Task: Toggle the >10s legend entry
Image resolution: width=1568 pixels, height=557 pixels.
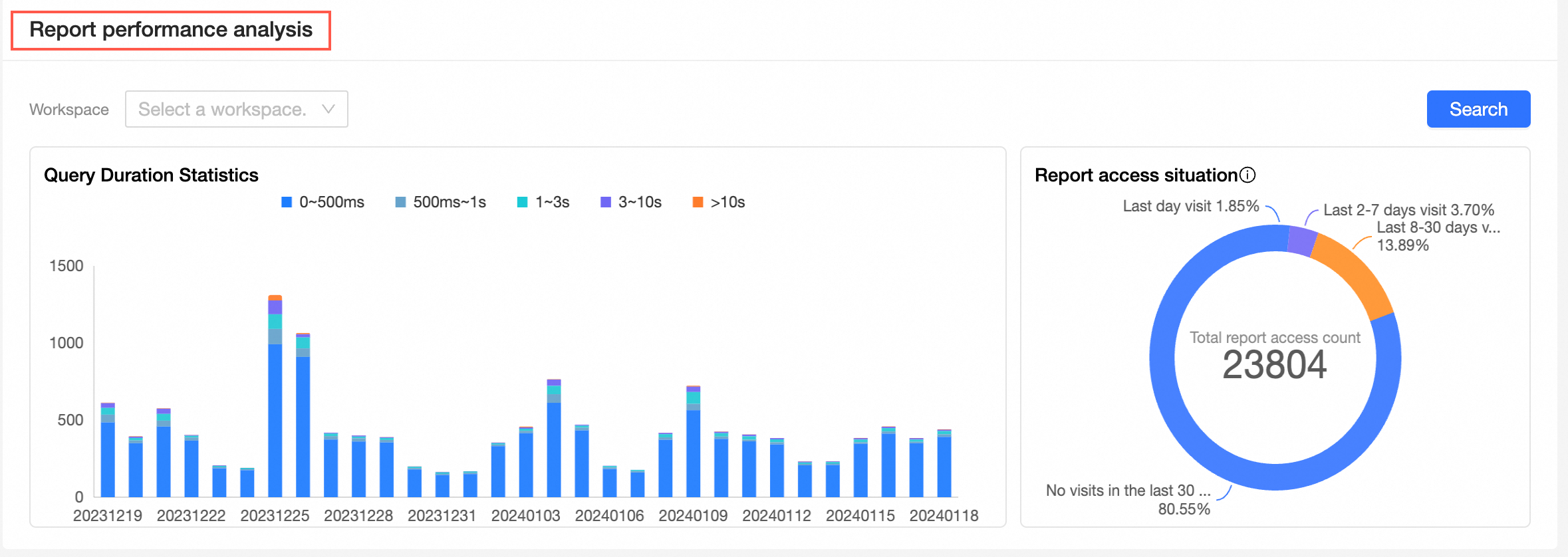Action: pos(719,202)
